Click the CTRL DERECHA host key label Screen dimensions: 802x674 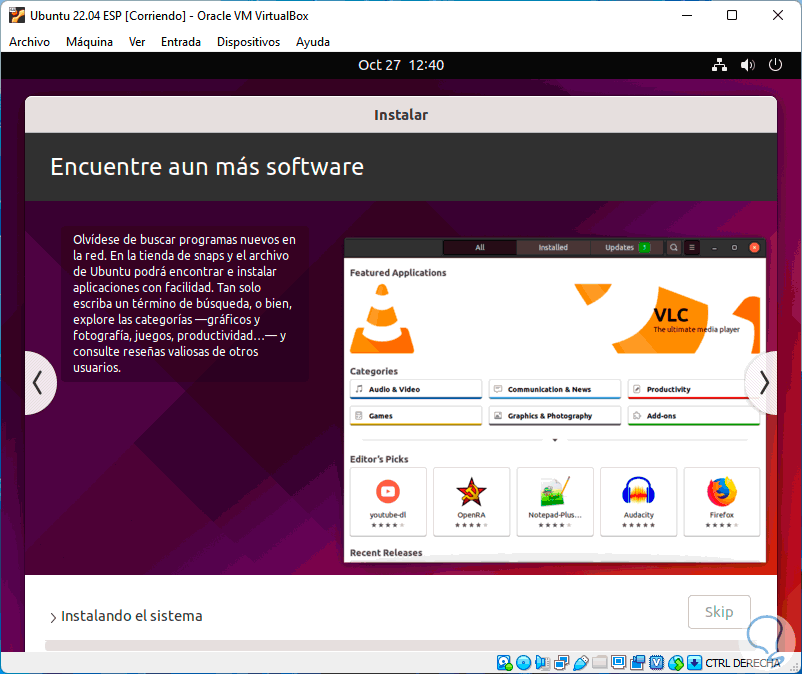coord(743,663)
